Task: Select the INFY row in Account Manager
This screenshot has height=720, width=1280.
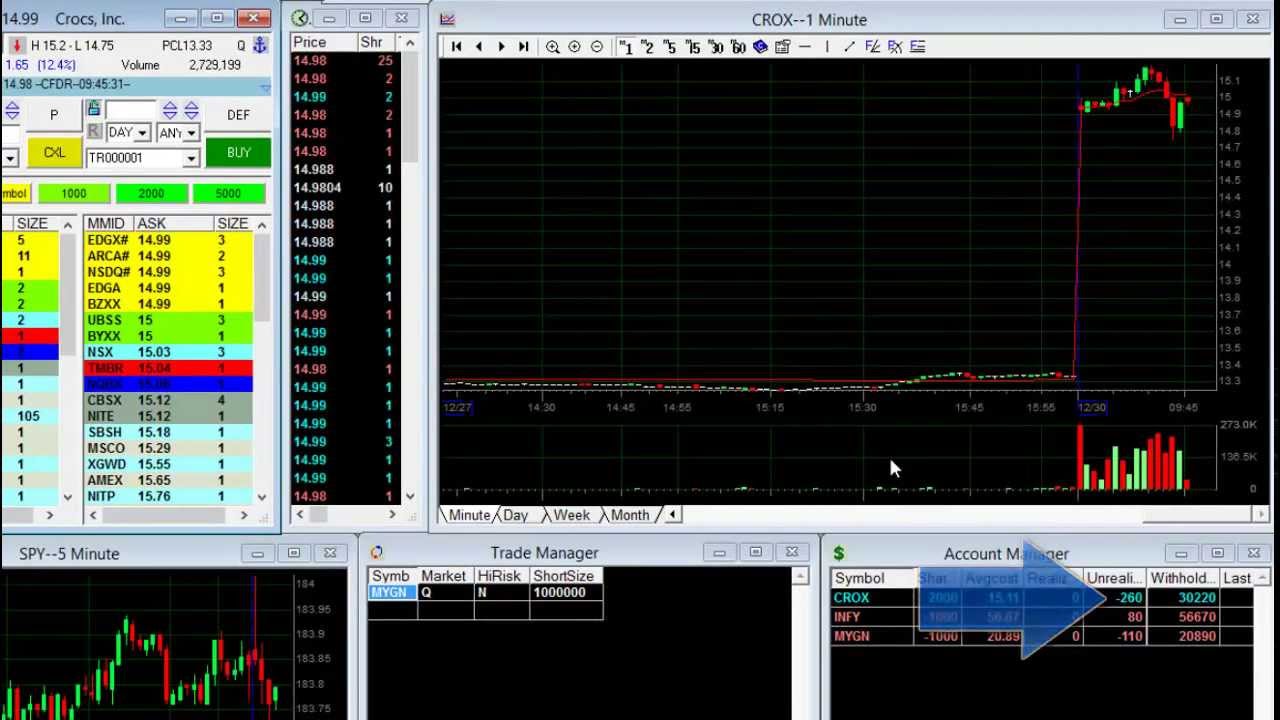Action: point(1041,617)
